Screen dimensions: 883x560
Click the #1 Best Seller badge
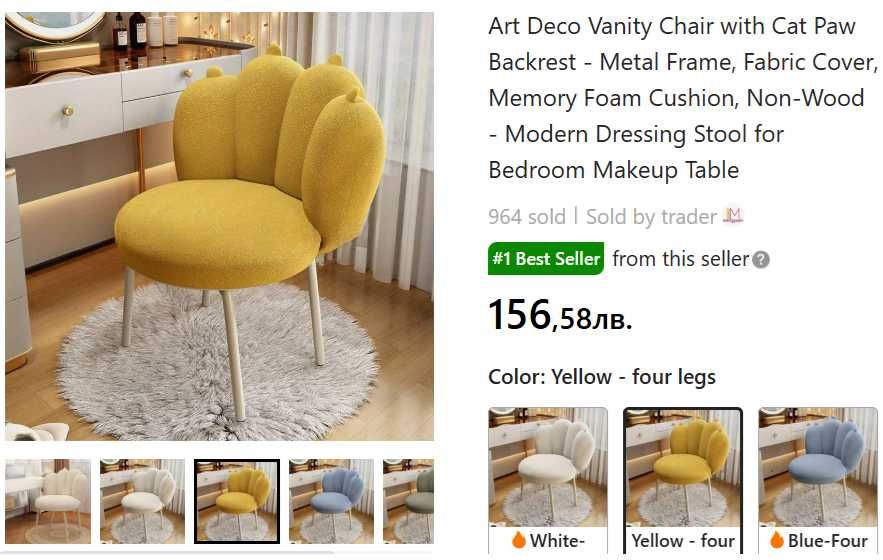pos(546,259)
